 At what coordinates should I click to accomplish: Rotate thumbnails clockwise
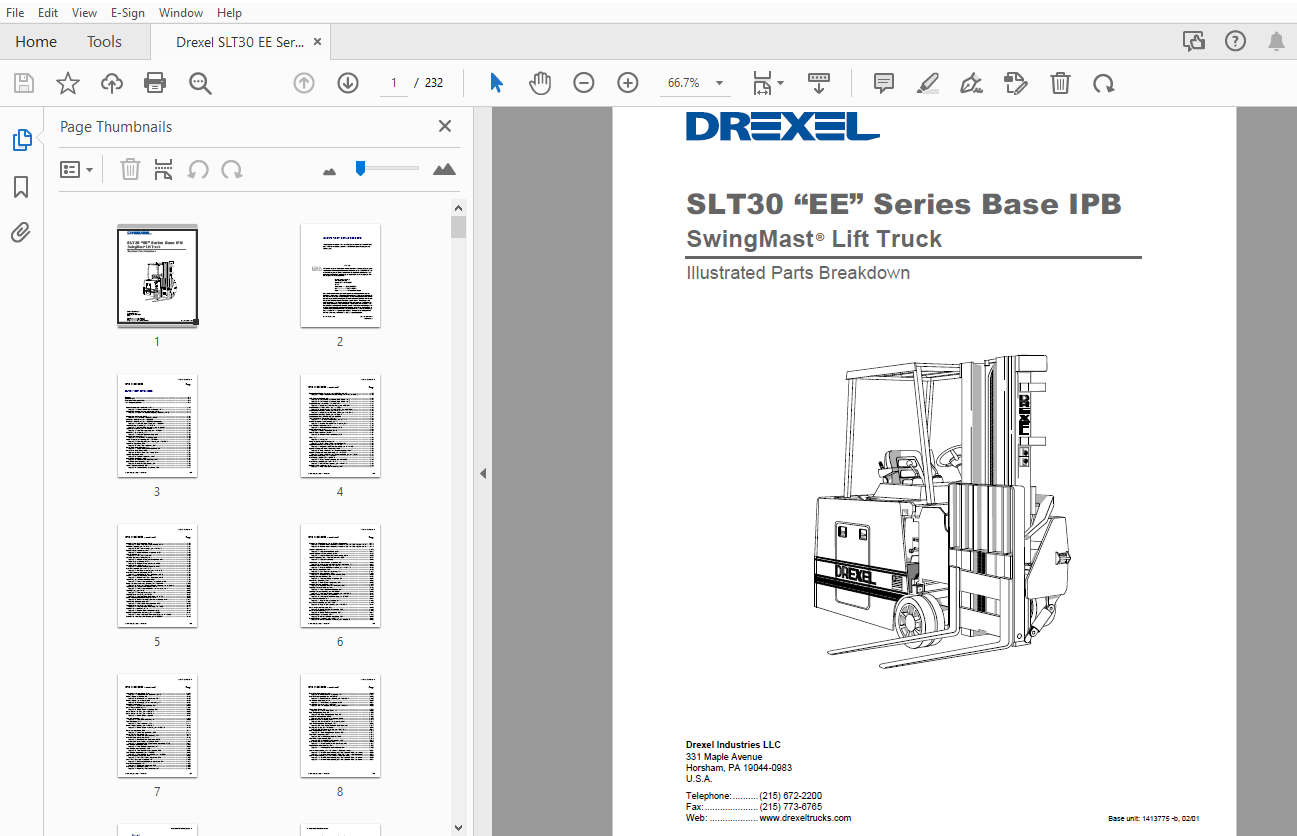(232, 169)
